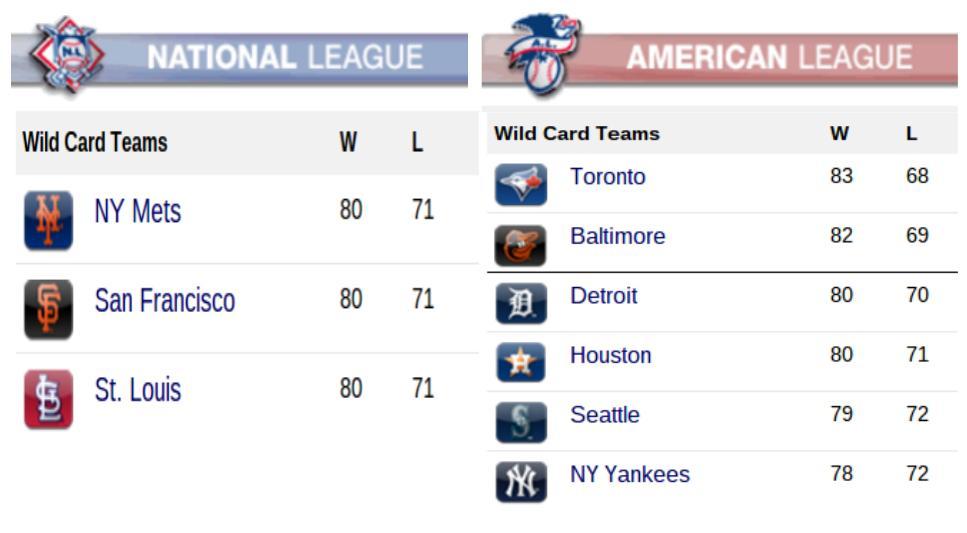Click the National League emblem

(x=68, y=57)
